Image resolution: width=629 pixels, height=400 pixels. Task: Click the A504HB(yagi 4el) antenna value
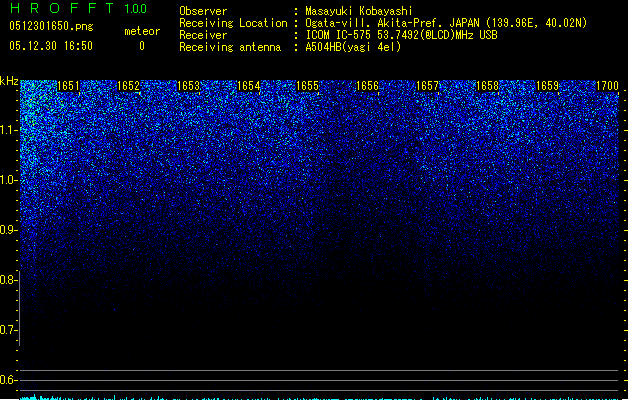point(353,47)
